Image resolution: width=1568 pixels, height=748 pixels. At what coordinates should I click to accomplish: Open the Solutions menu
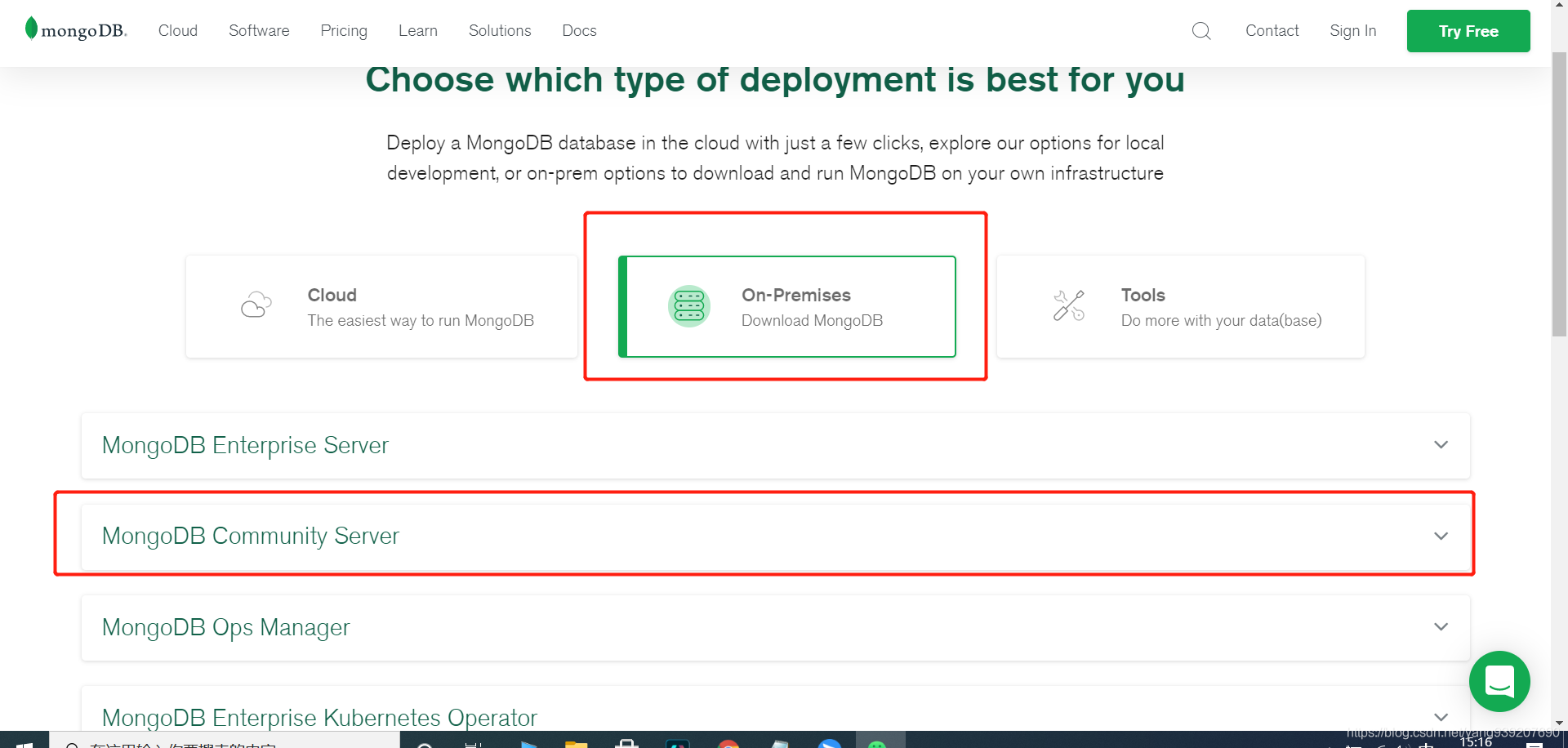click(500, 31)
